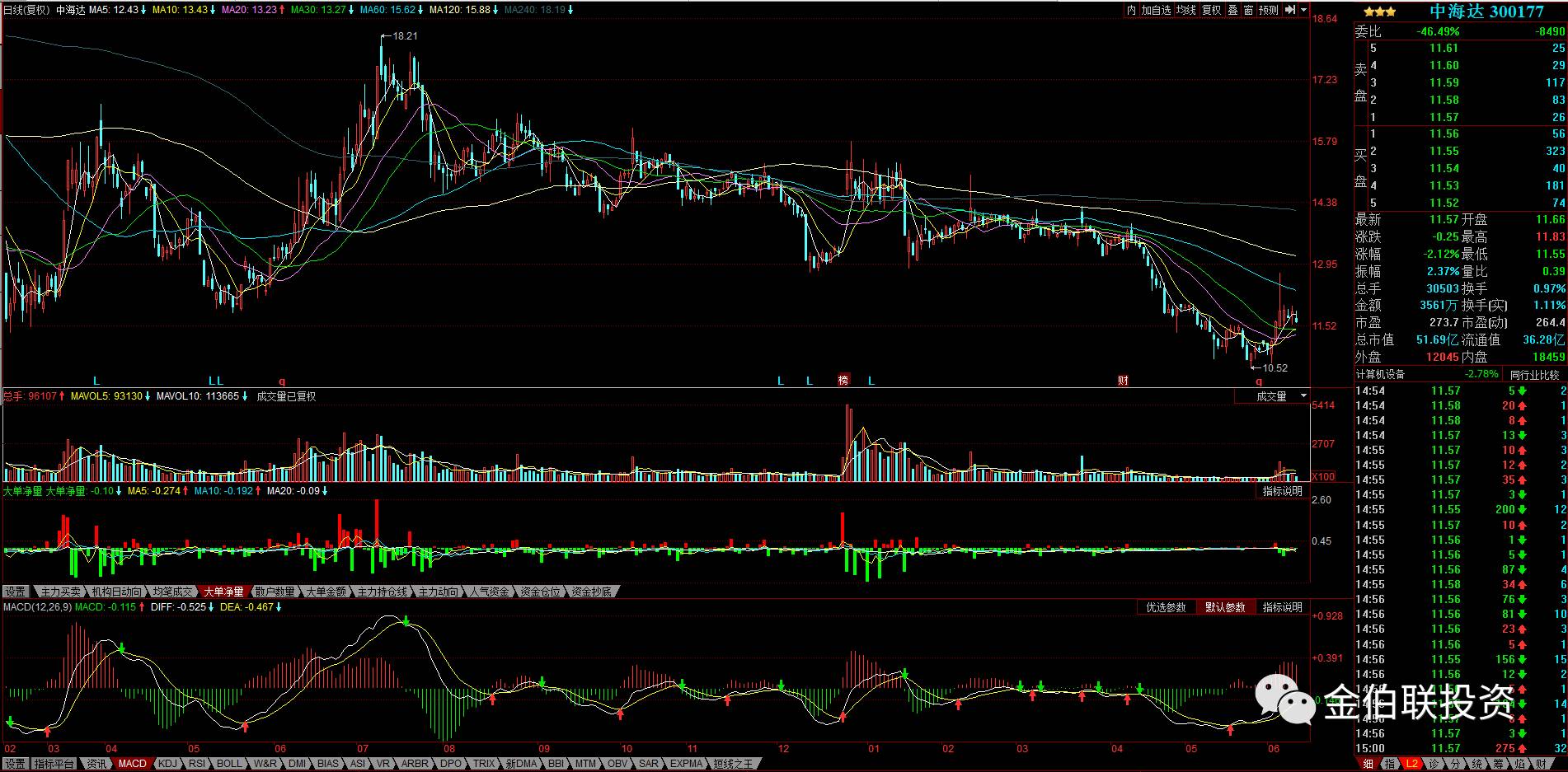Switch to 大单金额 indicator tab
The image size is (1568, 772).
[326, 592]
